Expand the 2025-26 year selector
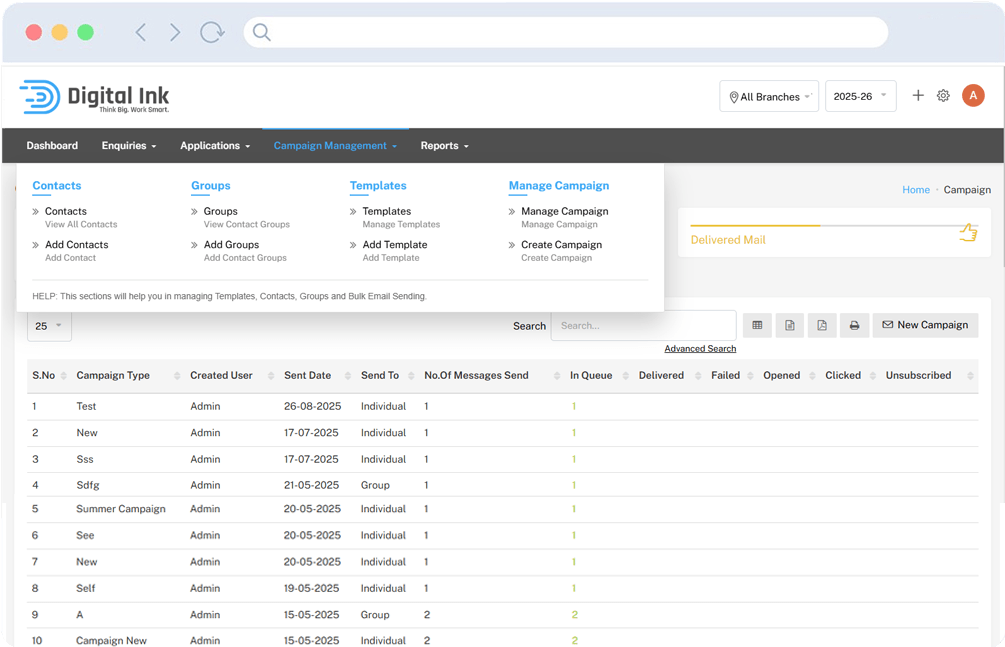Screen dimensions: 1005x647 860,96
